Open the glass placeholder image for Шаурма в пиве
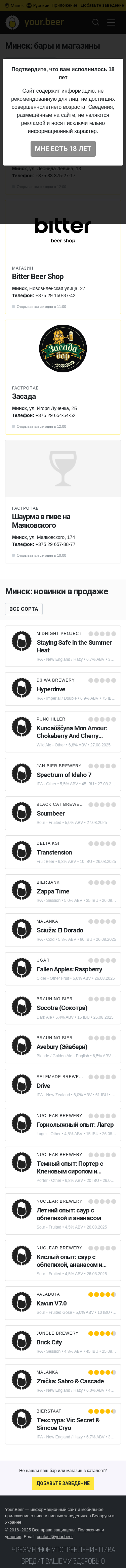This screenshot has height=1568, width=126. 63,469
